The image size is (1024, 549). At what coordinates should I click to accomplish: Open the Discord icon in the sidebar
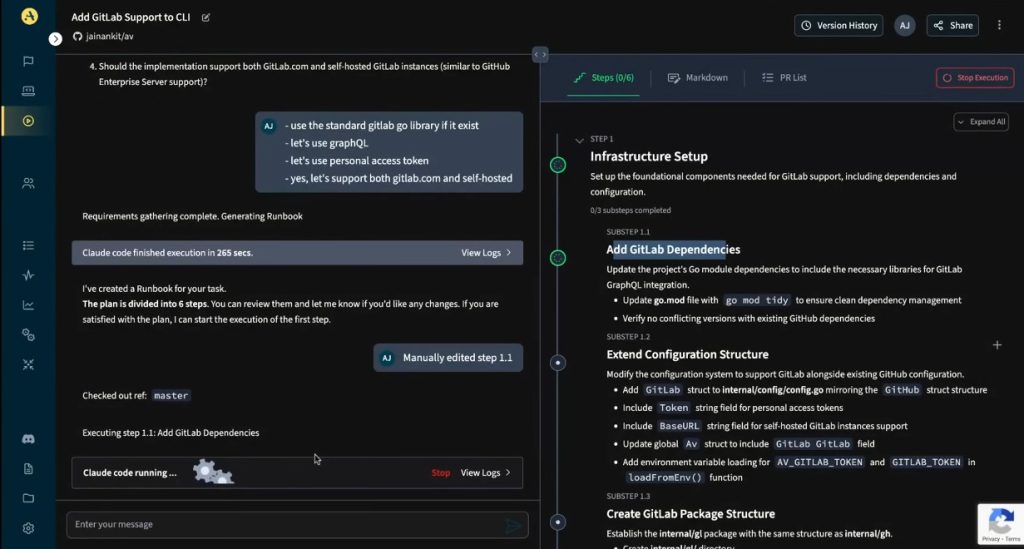28,439
